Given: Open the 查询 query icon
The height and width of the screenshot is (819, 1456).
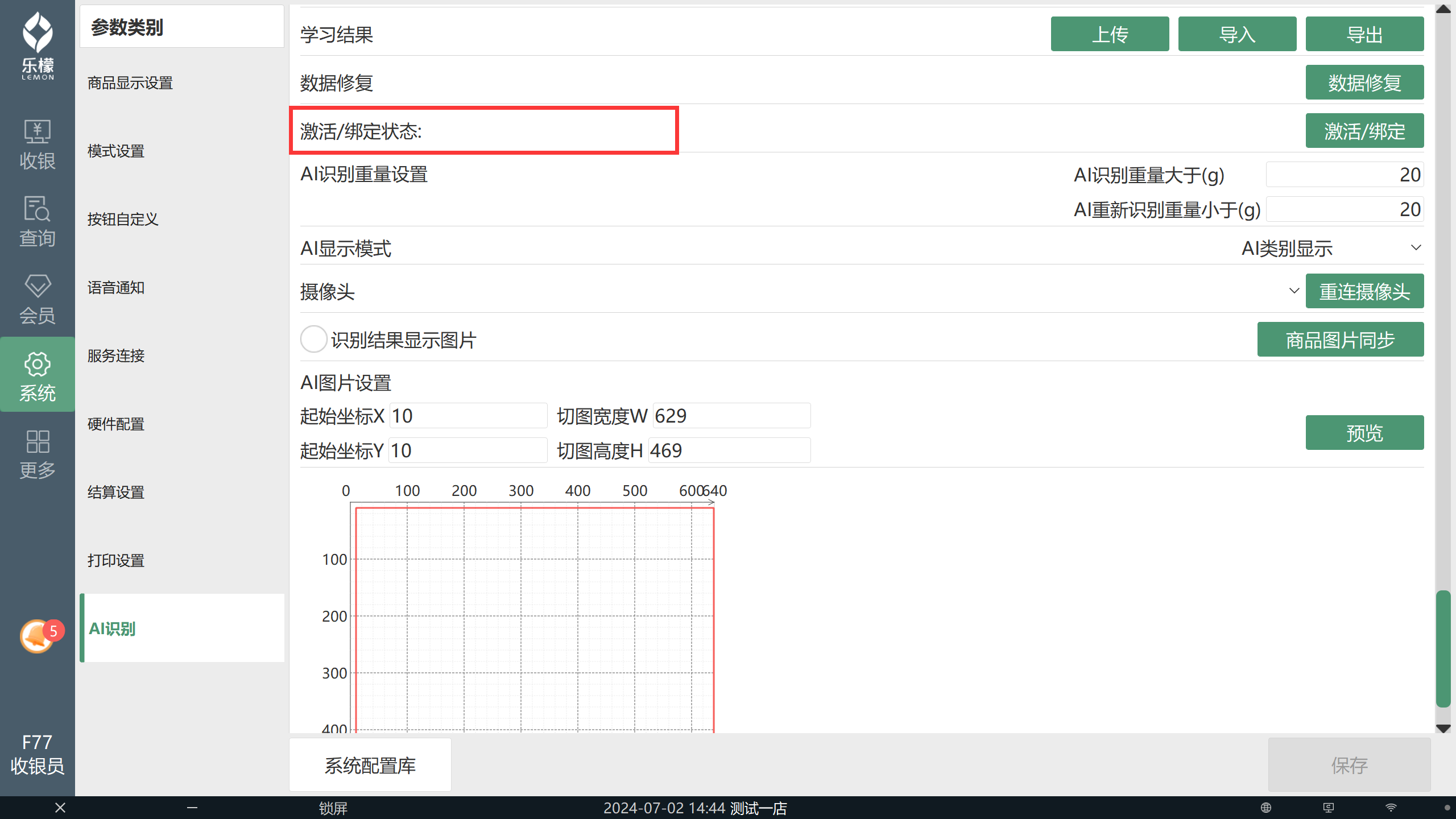Looking at the screenshot, I should [38, 222].
